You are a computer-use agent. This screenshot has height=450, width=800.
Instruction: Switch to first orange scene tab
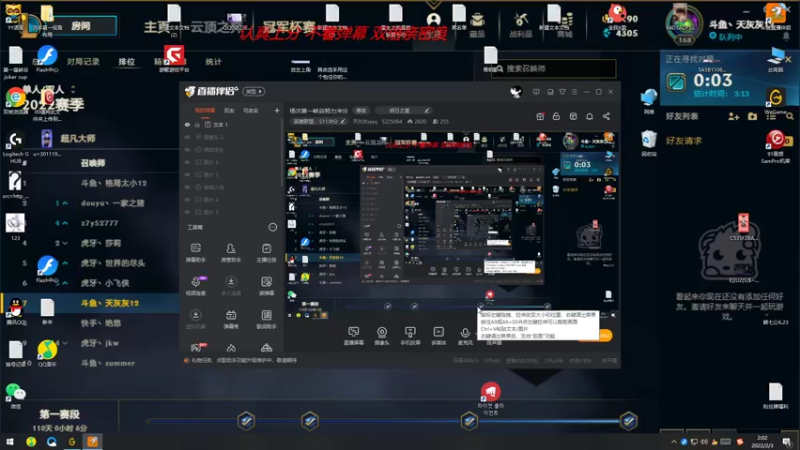click(x=205, y=110)
